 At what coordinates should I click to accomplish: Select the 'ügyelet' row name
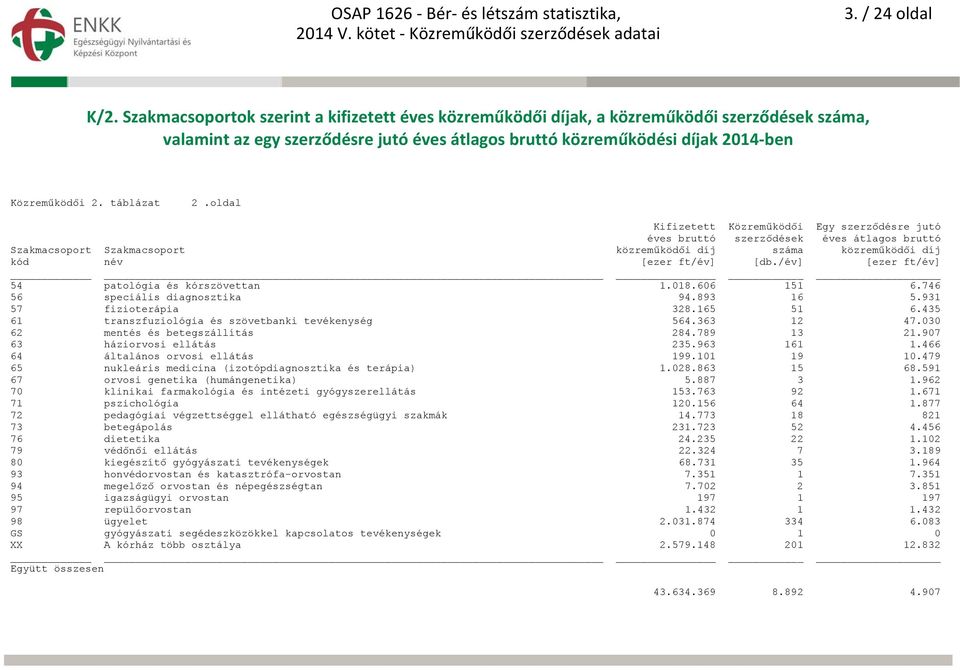click(126, 522)
